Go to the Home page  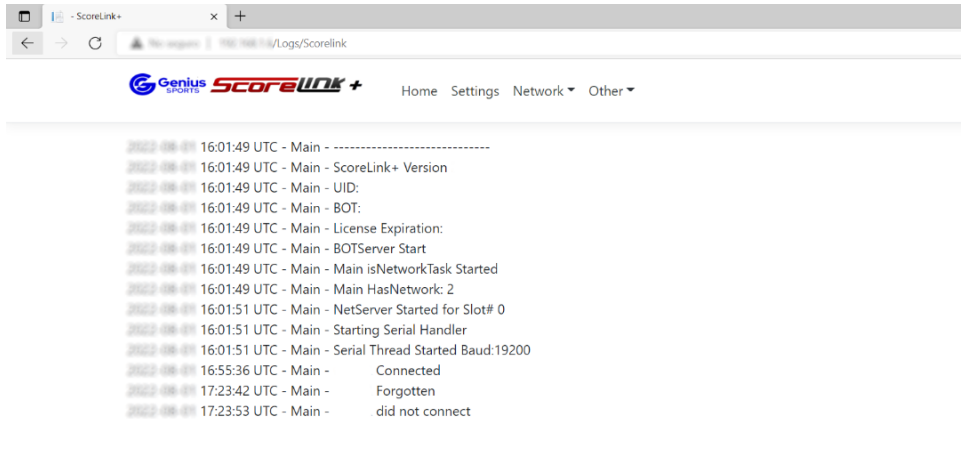pos(419,91)
